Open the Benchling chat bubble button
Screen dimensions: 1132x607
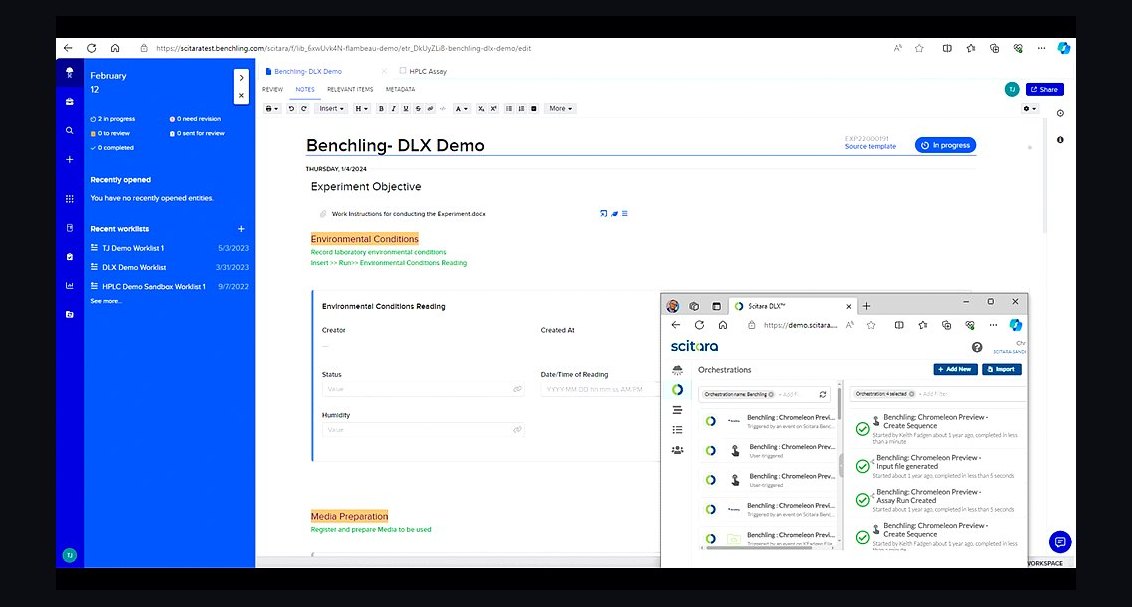1060,542
